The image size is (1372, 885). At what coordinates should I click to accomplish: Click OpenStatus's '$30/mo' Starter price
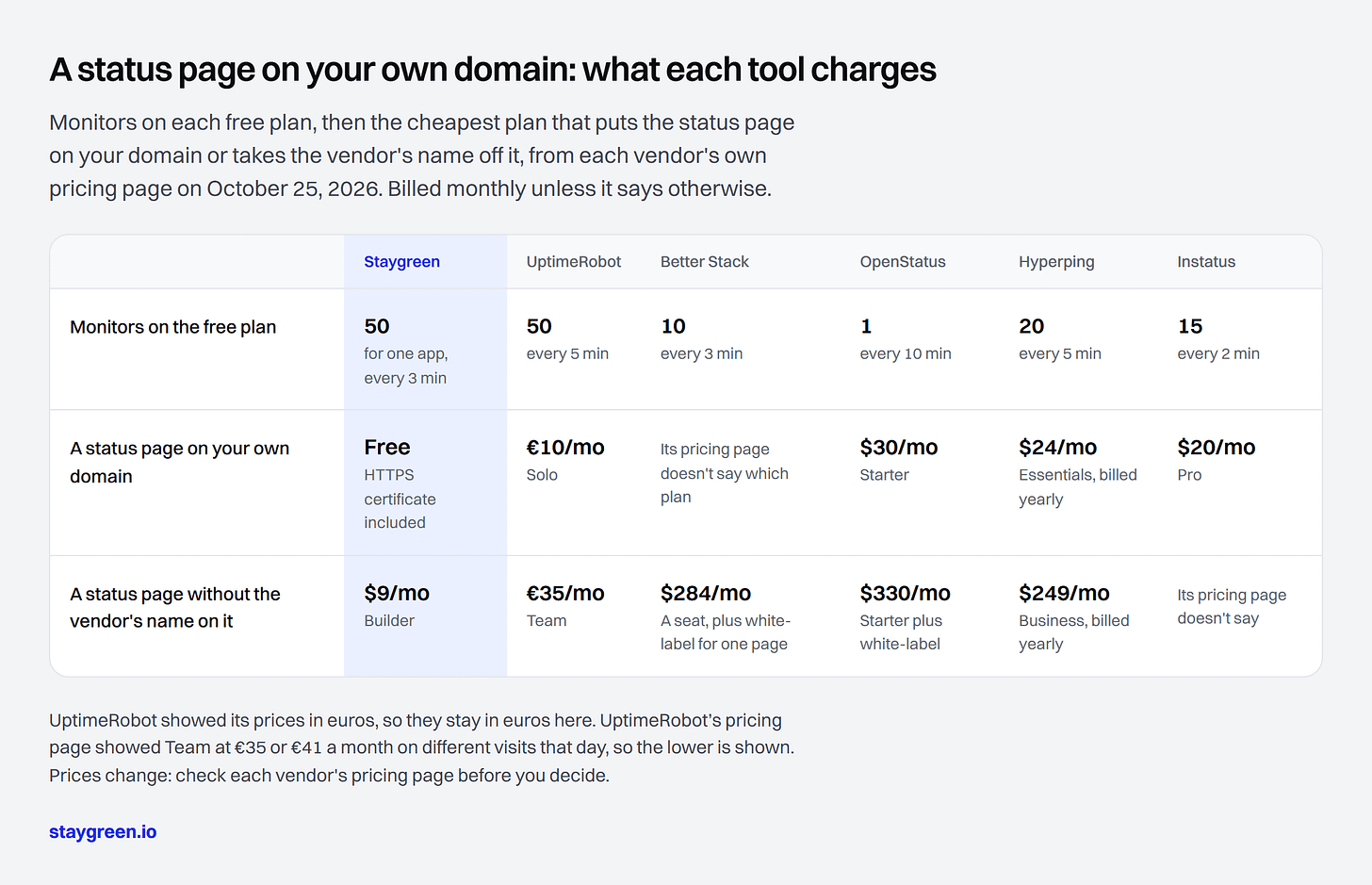(x=899, y=447)
